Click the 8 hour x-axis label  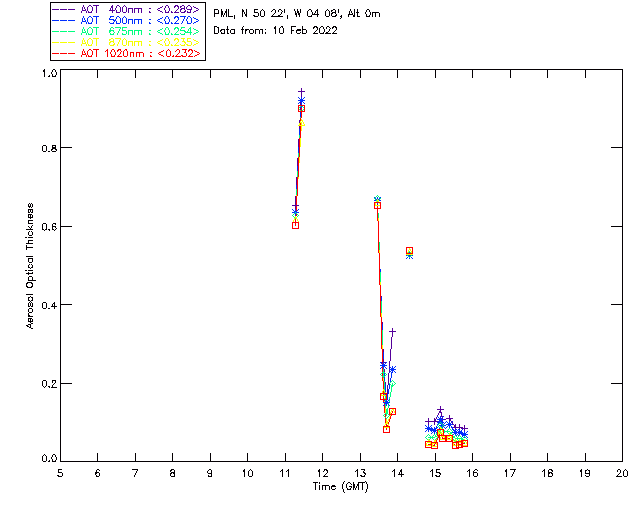(173, 473)
